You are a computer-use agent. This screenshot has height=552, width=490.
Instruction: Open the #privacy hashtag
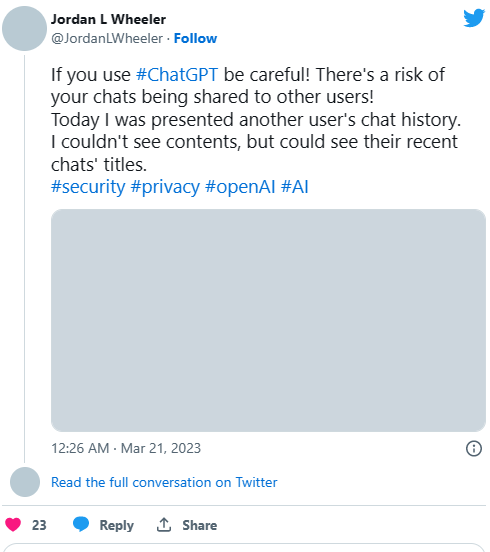165,187
